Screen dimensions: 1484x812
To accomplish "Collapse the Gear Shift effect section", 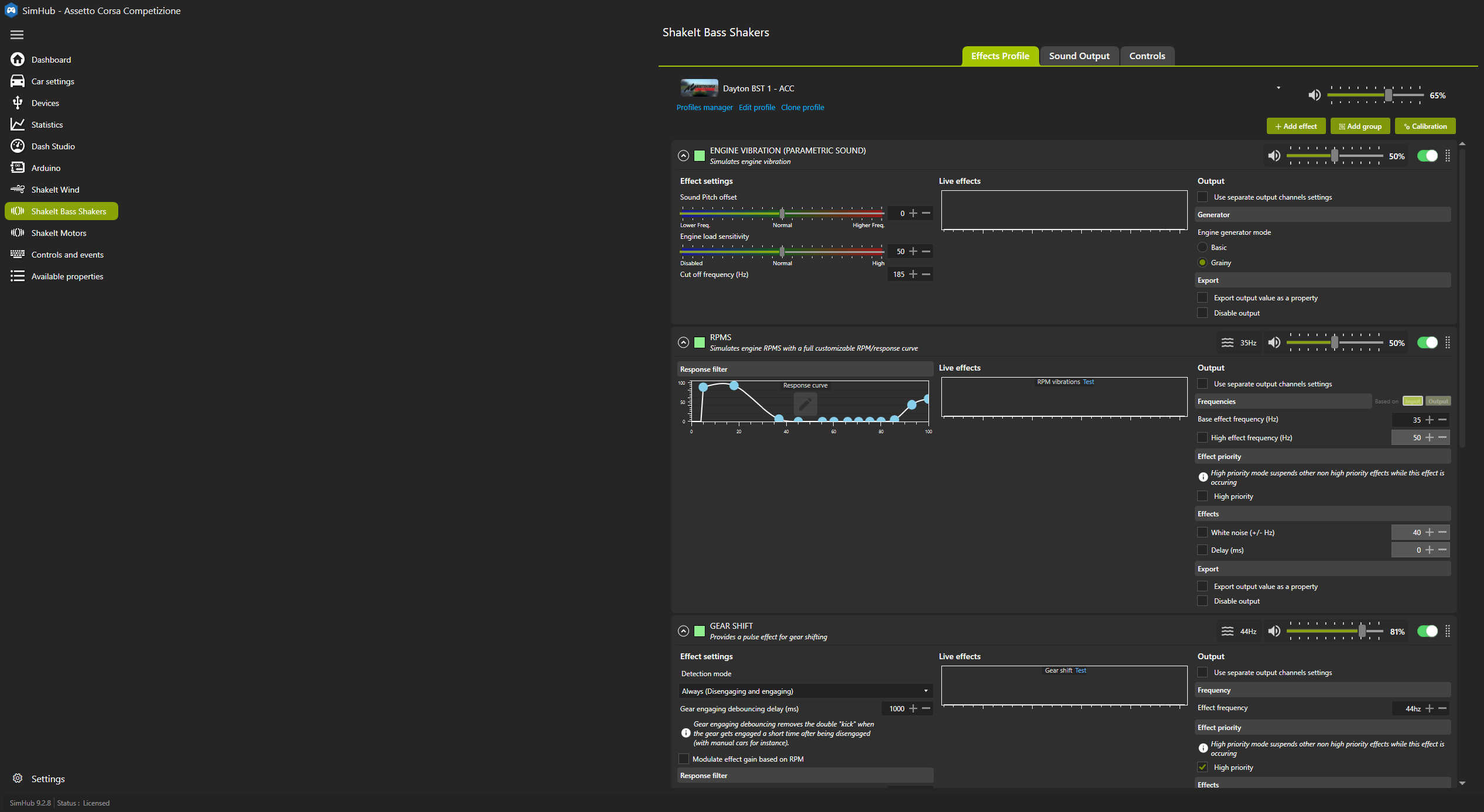I will pyautogui.click(x=683, y=631).
